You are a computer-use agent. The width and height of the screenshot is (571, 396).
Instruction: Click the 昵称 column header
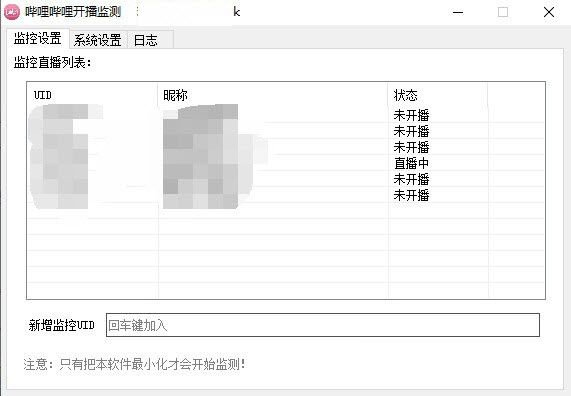[x=273, y=95]
